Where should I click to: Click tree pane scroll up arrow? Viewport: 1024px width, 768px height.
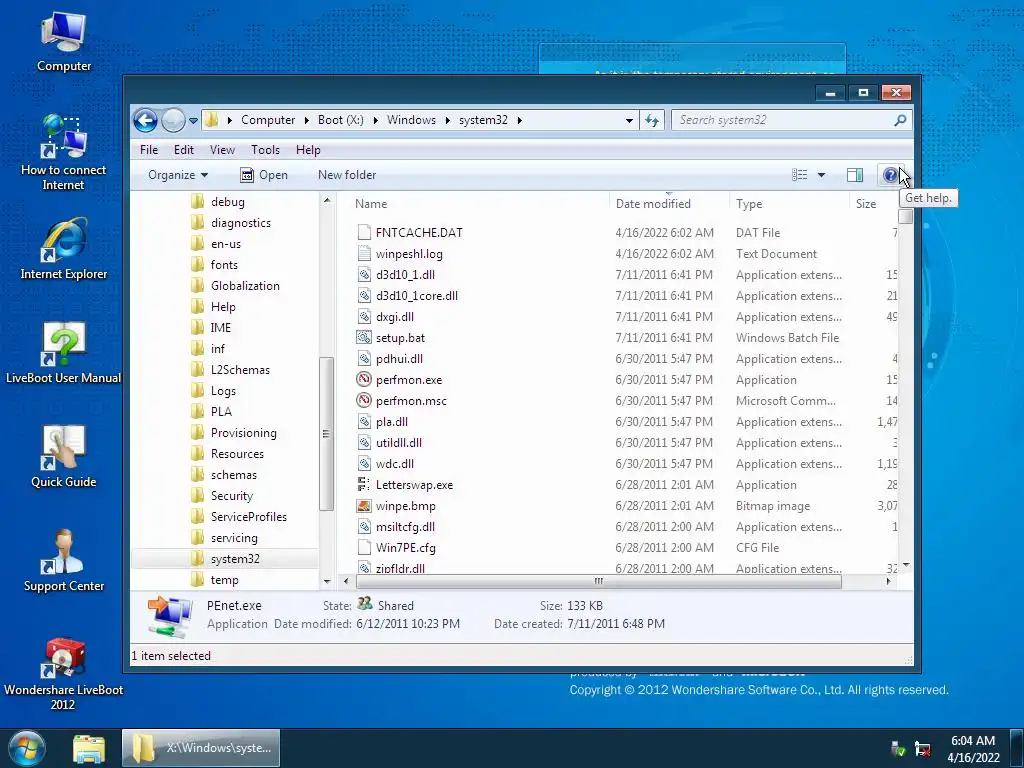[327, 200]
